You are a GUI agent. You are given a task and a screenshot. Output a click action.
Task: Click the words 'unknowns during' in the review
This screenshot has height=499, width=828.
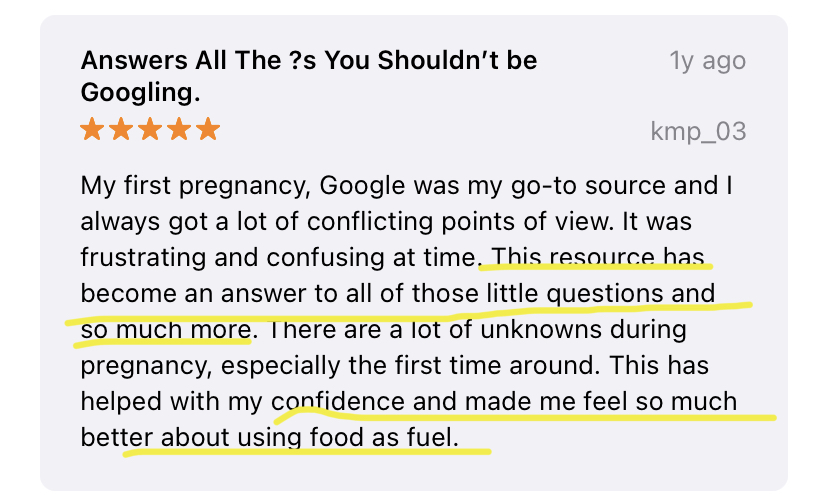[583, 329]
